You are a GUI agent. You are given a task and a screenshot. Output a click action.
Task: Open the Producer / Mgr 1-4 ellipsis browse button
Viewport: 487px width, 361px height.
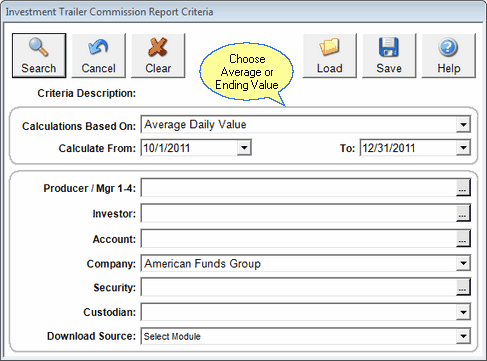point(463,188)
